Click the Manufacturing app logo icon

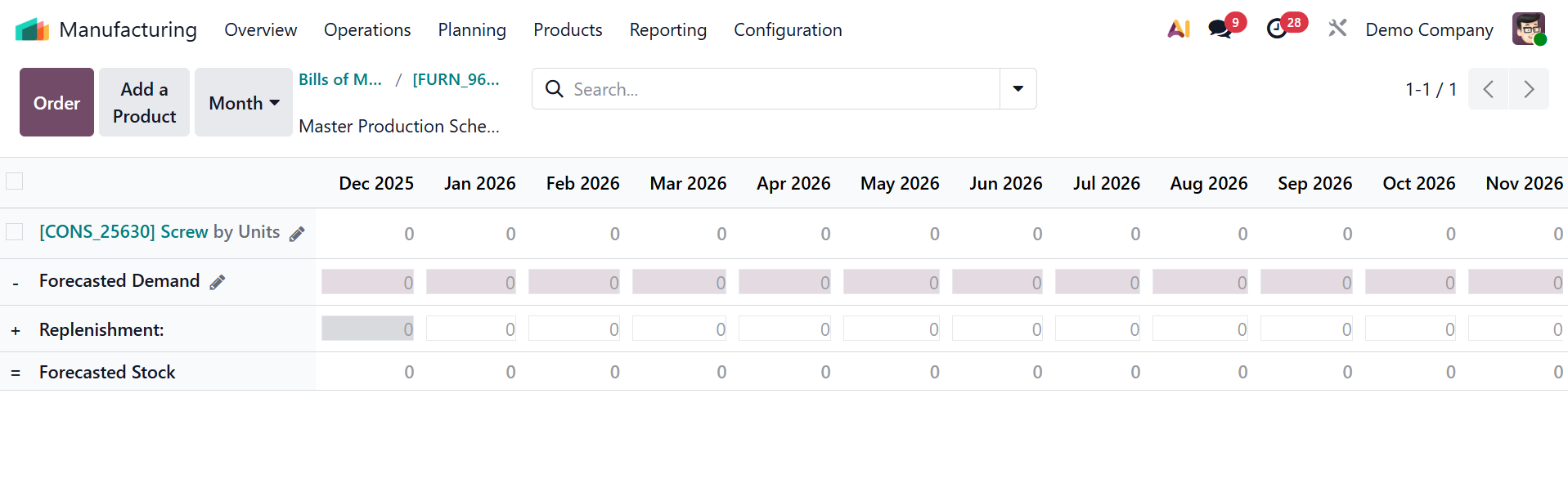tap(32, 29)
